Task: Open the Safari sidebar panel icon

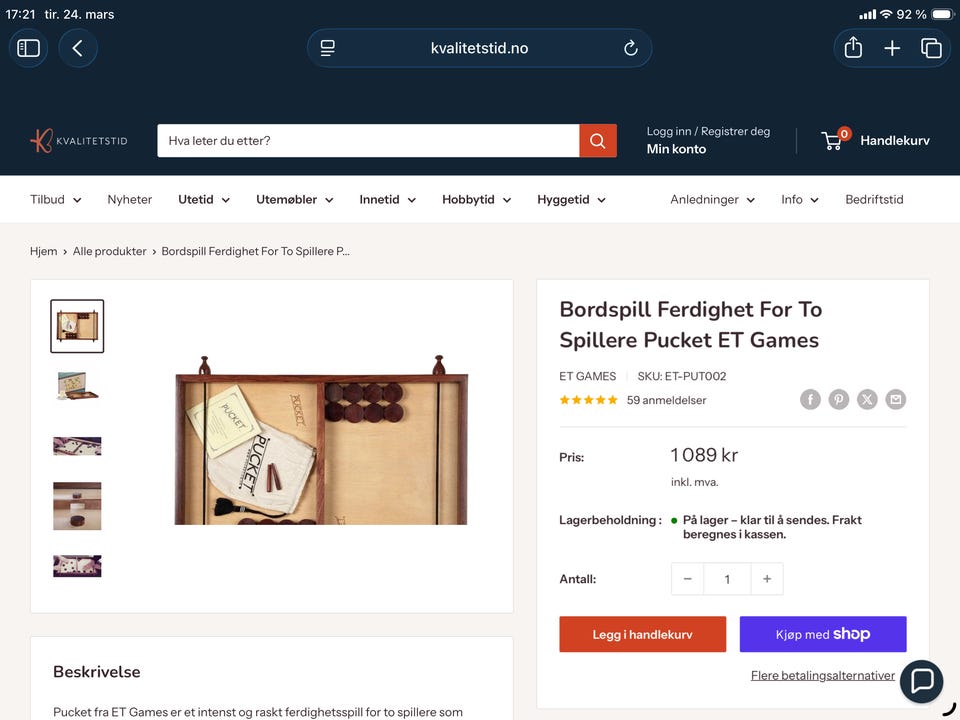Action: [x=28, y=48]
